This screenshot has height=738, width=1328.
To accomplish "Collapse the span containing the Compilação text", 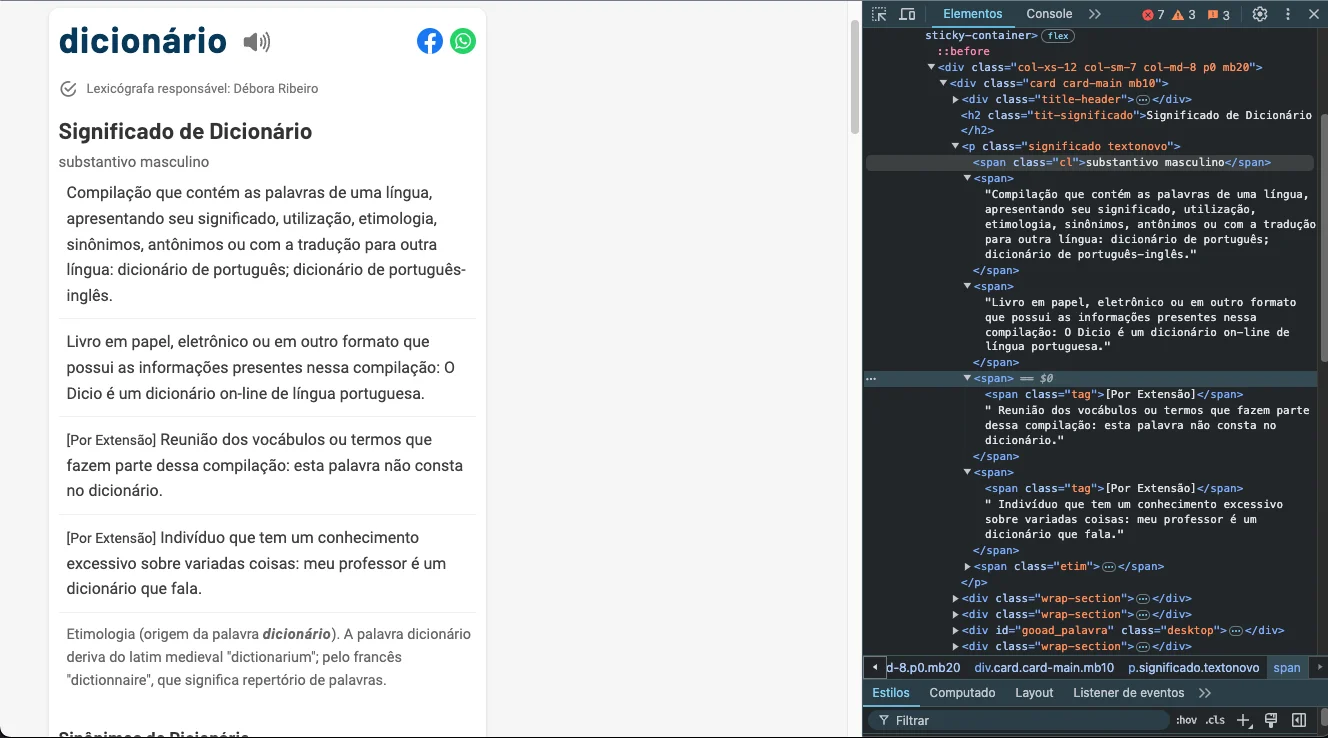I will [967, 178].
